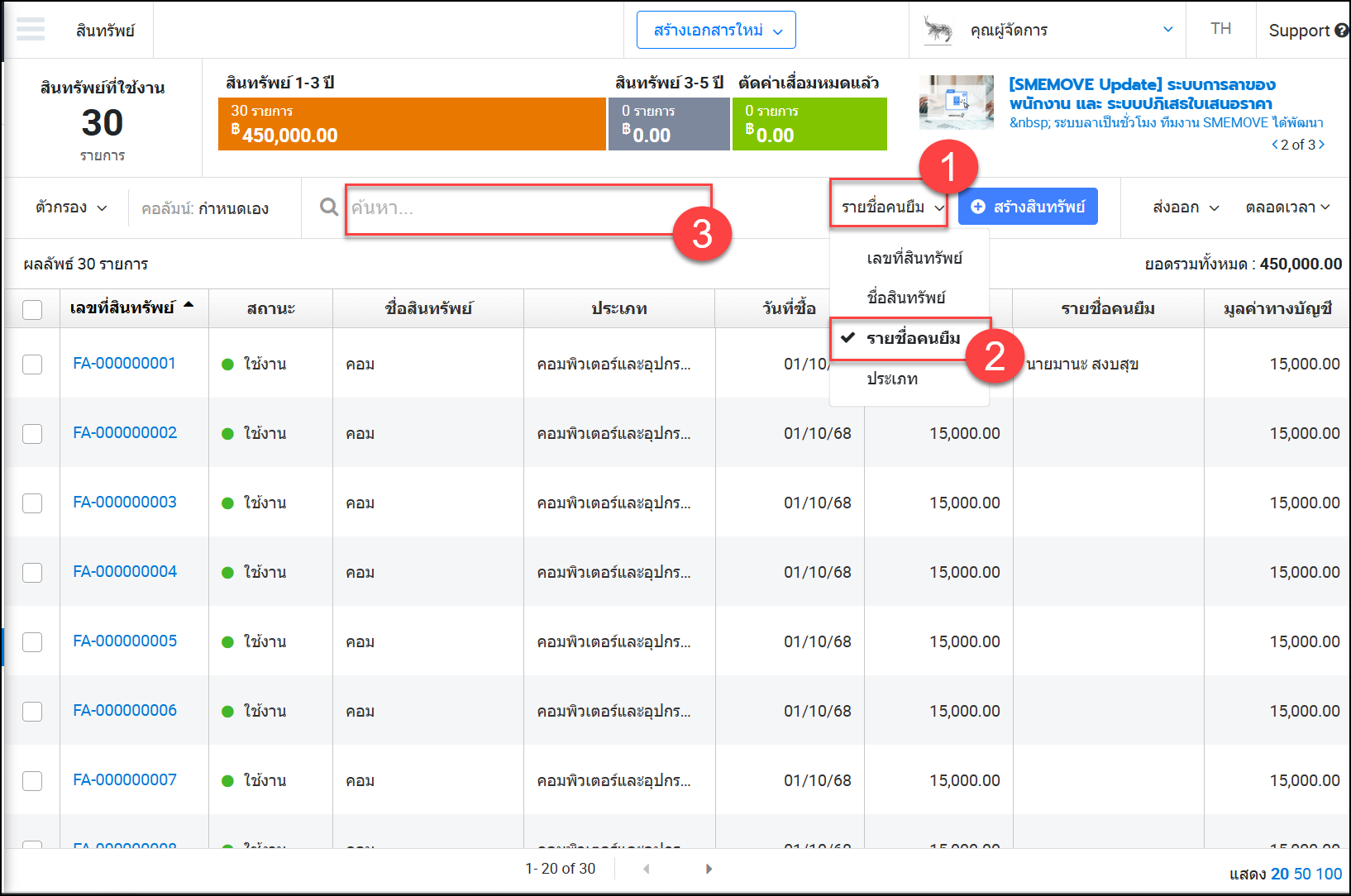Click the สร้างสินทรัพย์ button

tap(1028, 207)
